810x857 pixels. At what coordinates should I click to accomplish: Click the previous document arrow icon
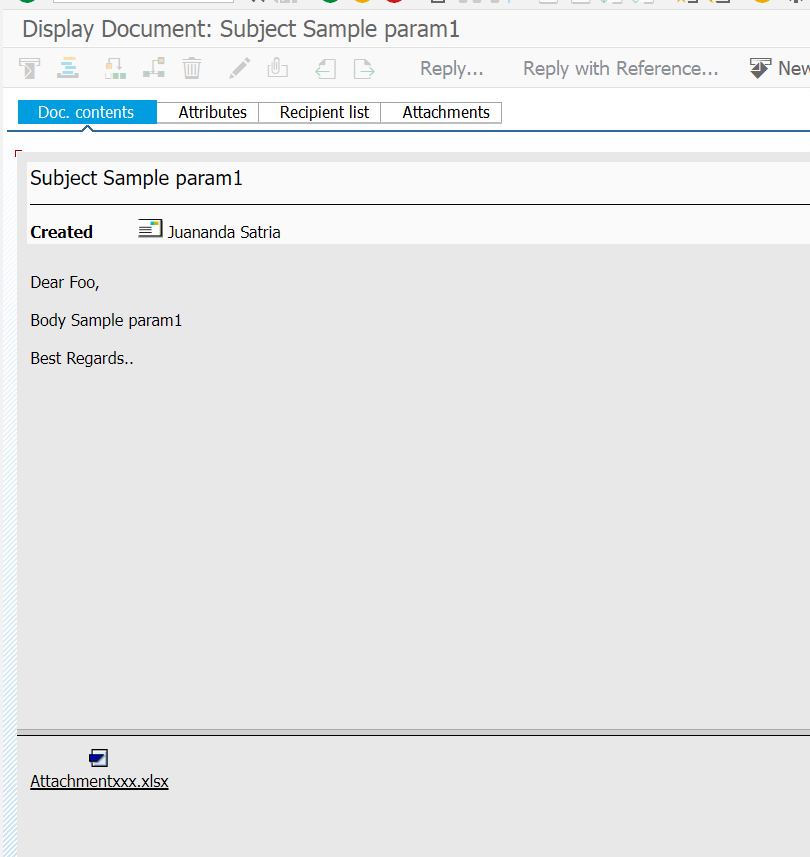(325, 69)
